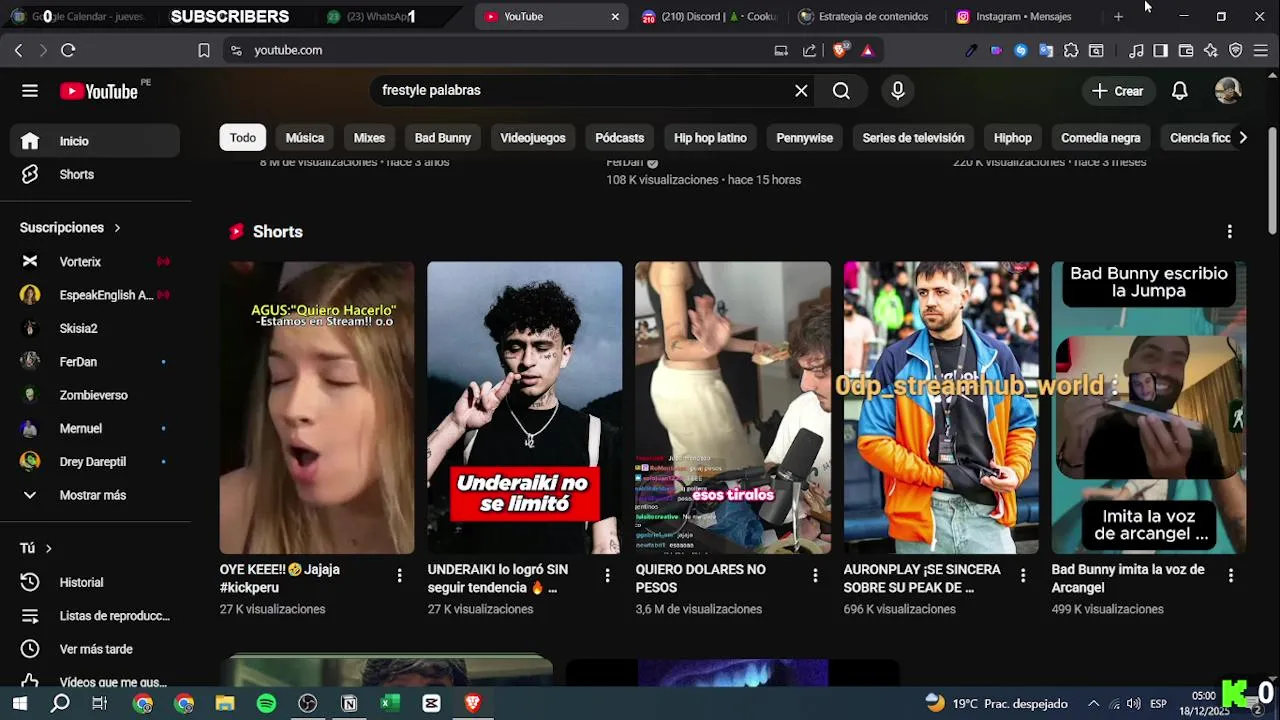
Task: Expand Mostrar más subscriptions
Action: pos(95,495)
